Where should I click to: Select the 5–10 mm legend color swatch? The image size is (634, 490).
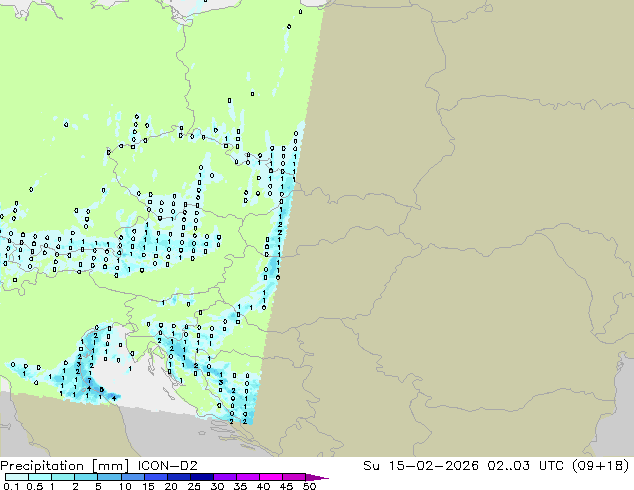point(109,477)
